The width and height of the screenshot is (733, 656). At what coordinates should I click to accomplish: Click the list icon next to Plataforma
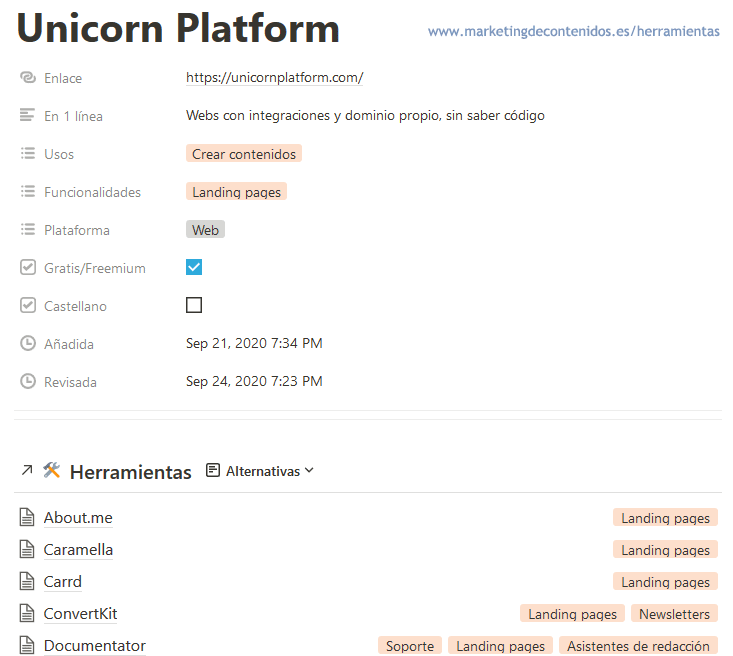pyautogui.click(x=28, y=229)
